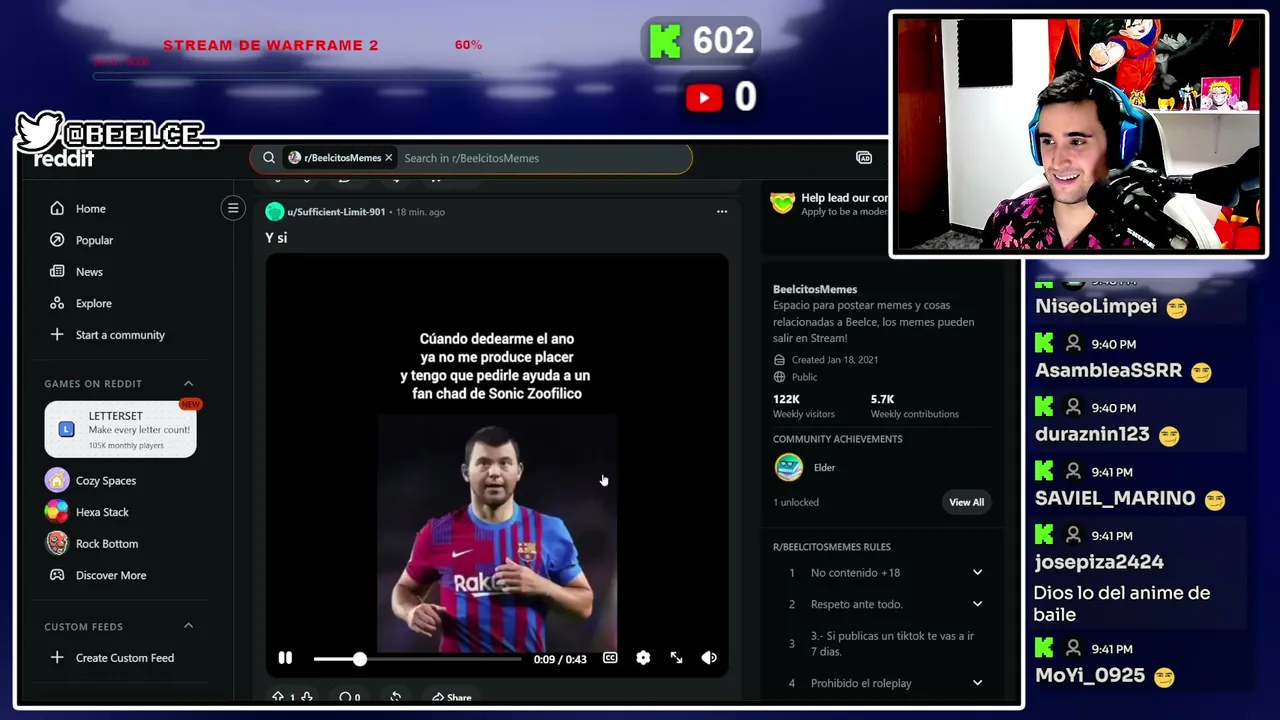
Task: Click the YouTube logo viewer counter
Action: (x=721, y=97)
